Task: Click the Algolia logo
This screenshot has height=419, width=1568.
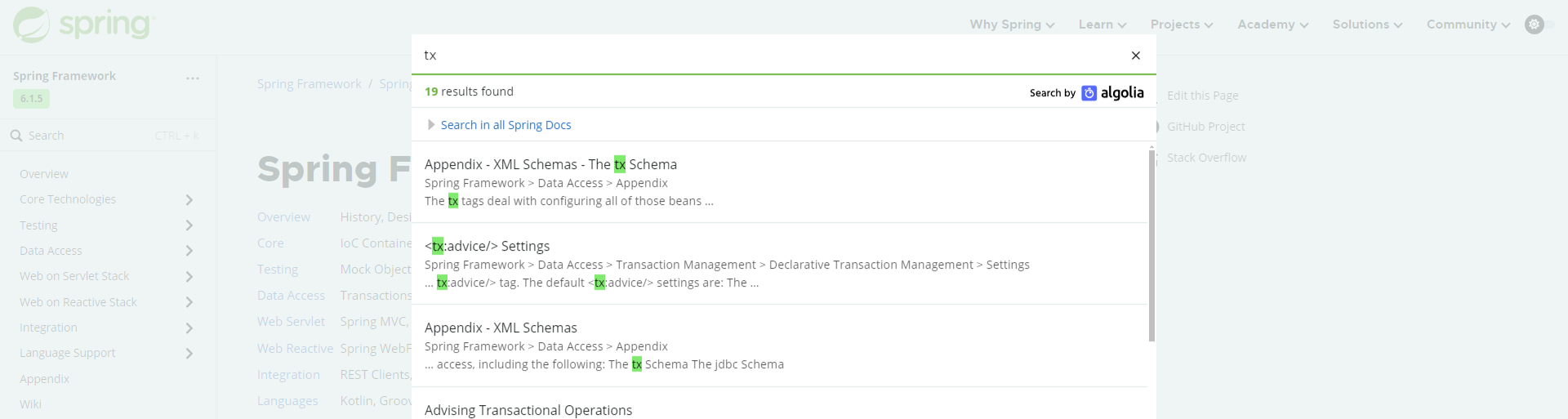Action: point(1112,93)
